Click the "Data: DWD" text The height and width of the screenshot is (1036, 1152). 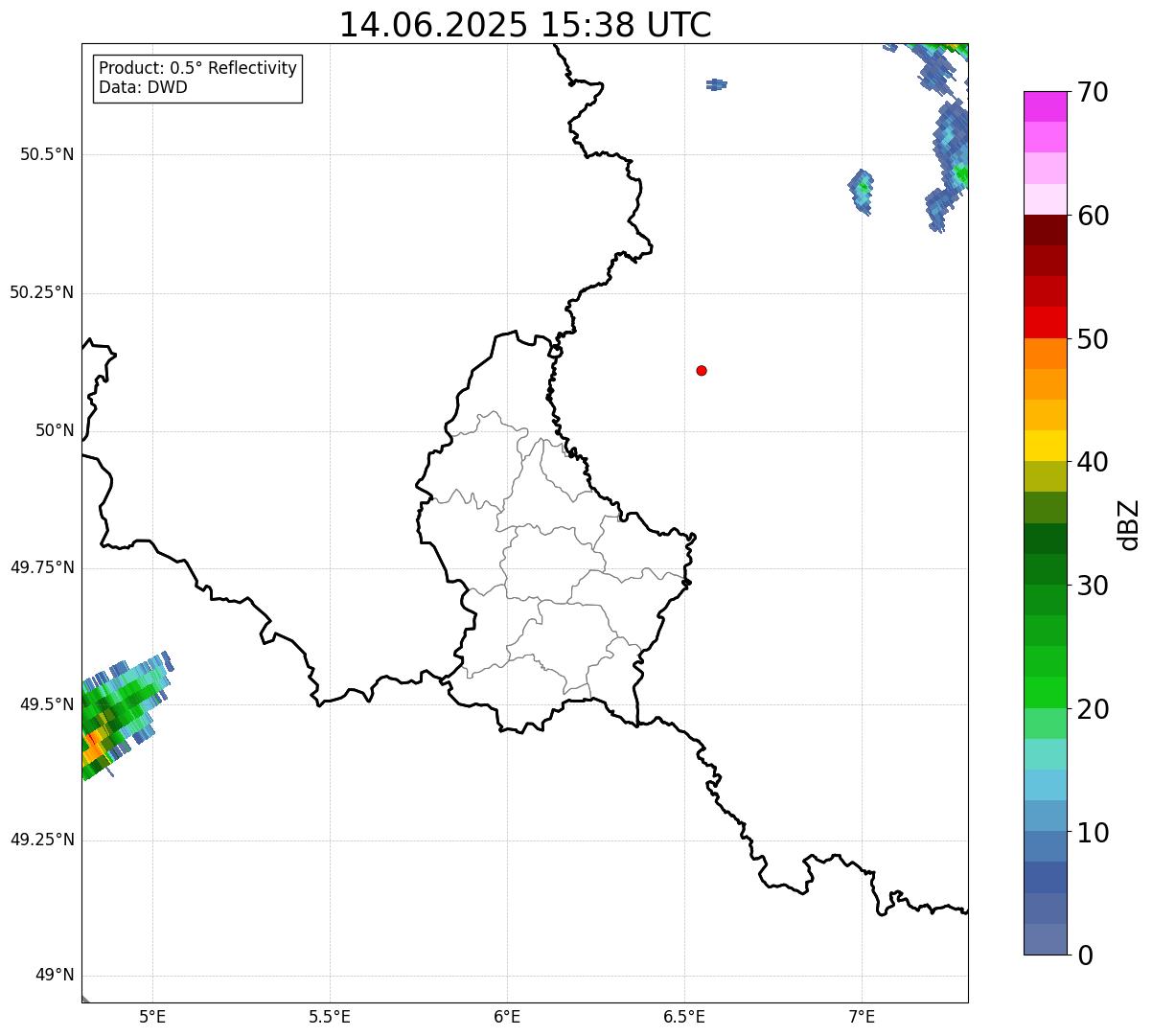143,87
